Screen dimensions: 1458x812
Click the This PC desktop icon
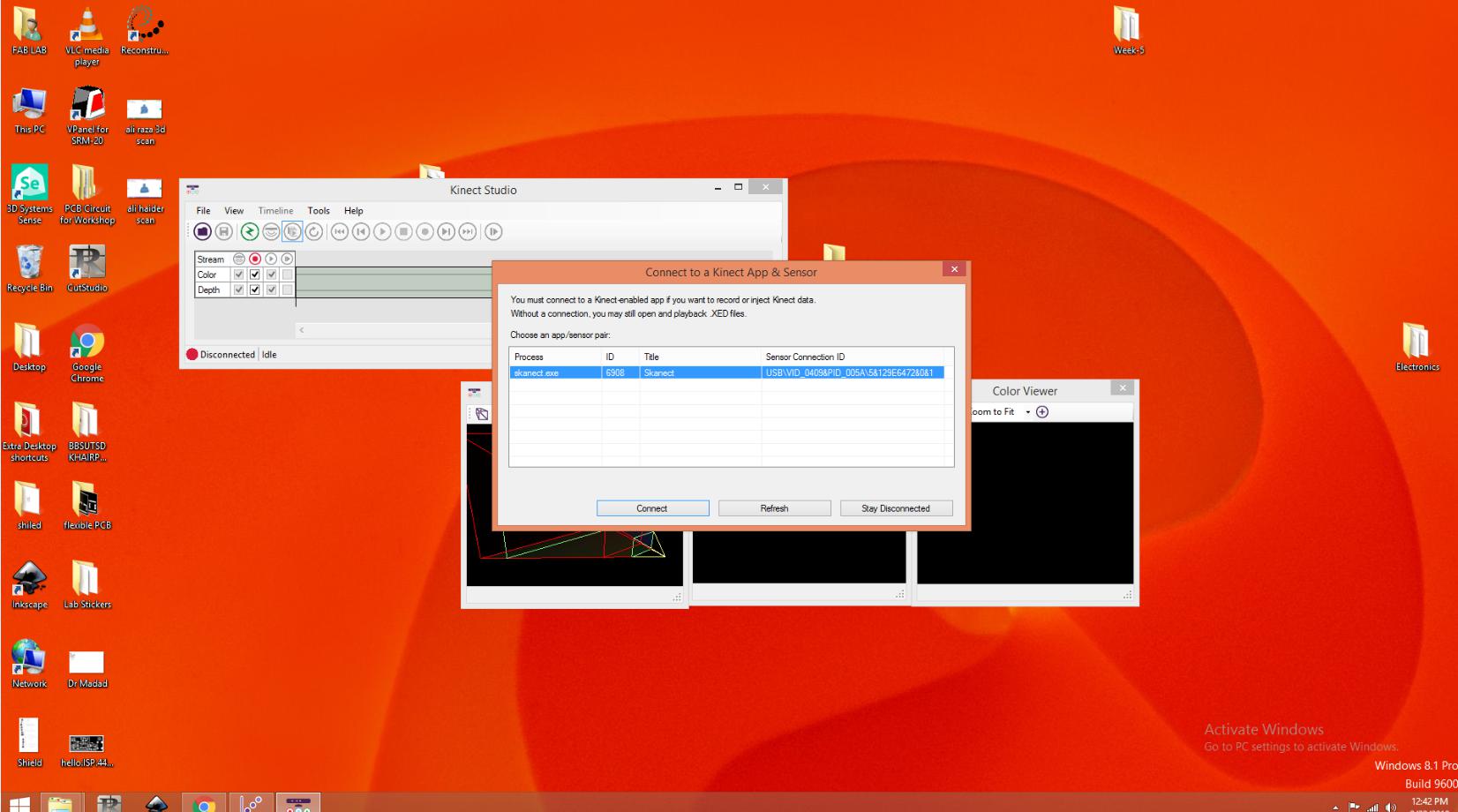pos(29,110)
